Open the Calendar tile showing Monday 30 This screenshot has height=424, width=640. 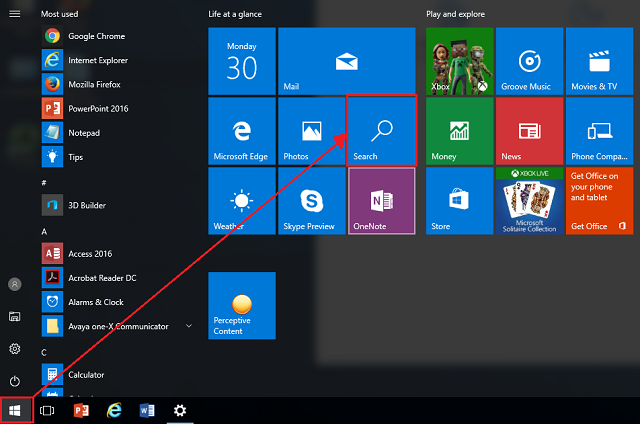point(242,61)
